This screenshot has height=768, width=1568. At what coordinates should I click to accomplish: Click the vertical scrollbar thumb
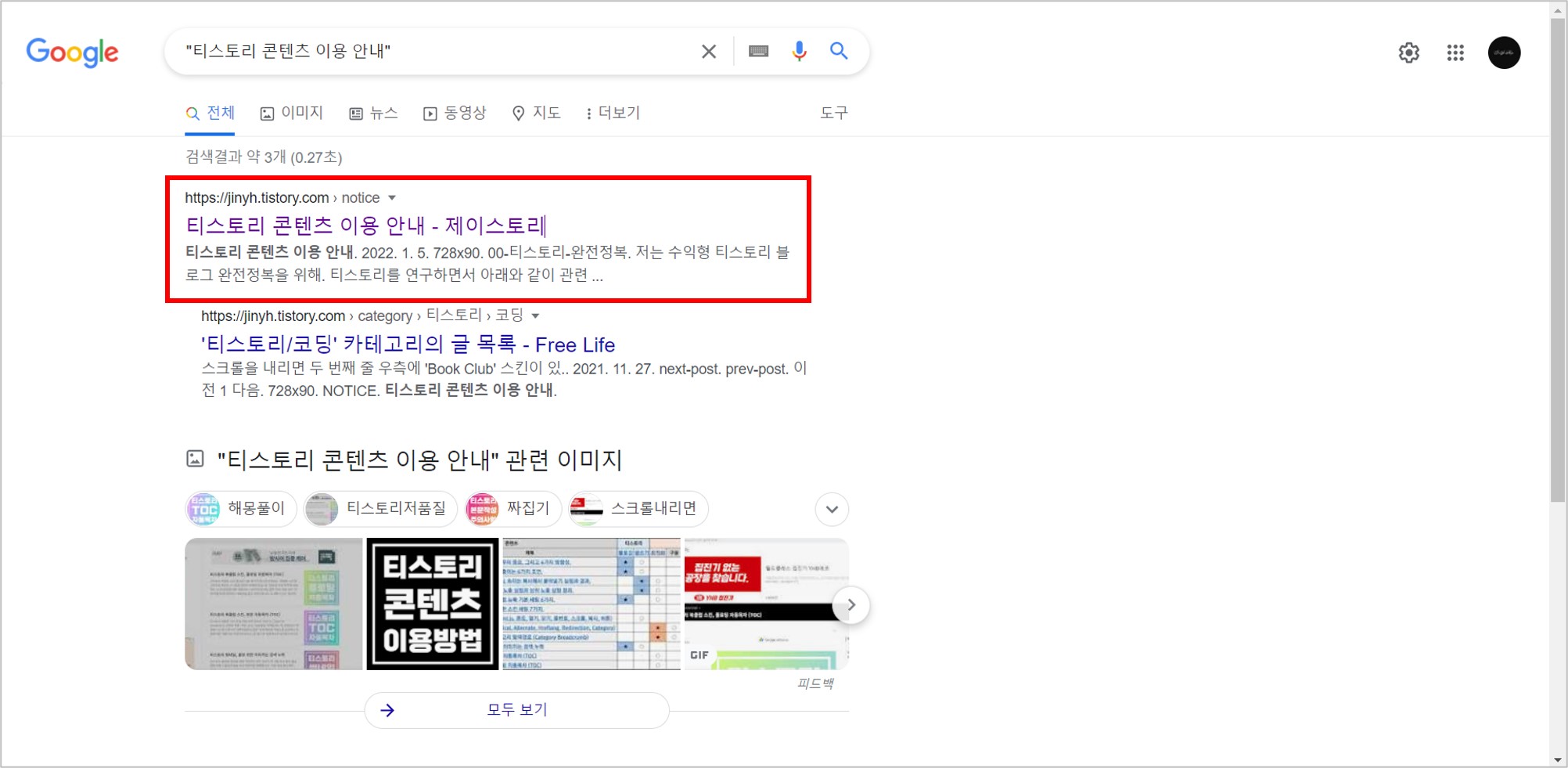click(1558, 258)
